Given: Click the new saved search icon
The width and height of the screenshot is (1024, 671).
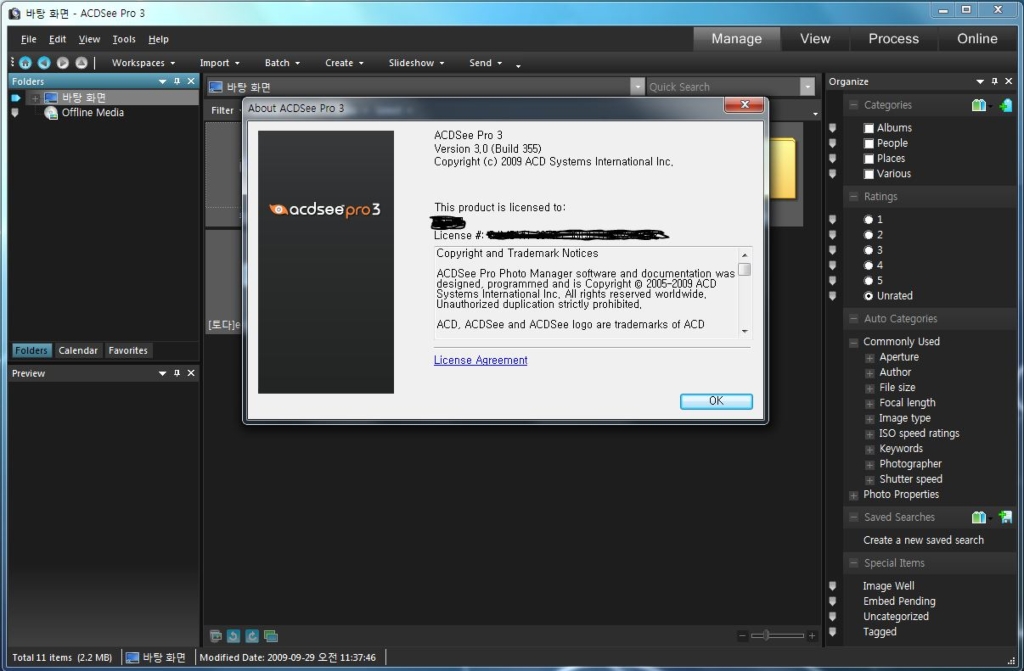Looking at the screenshot, I should pyautogui.click(x=1006, y=517).
